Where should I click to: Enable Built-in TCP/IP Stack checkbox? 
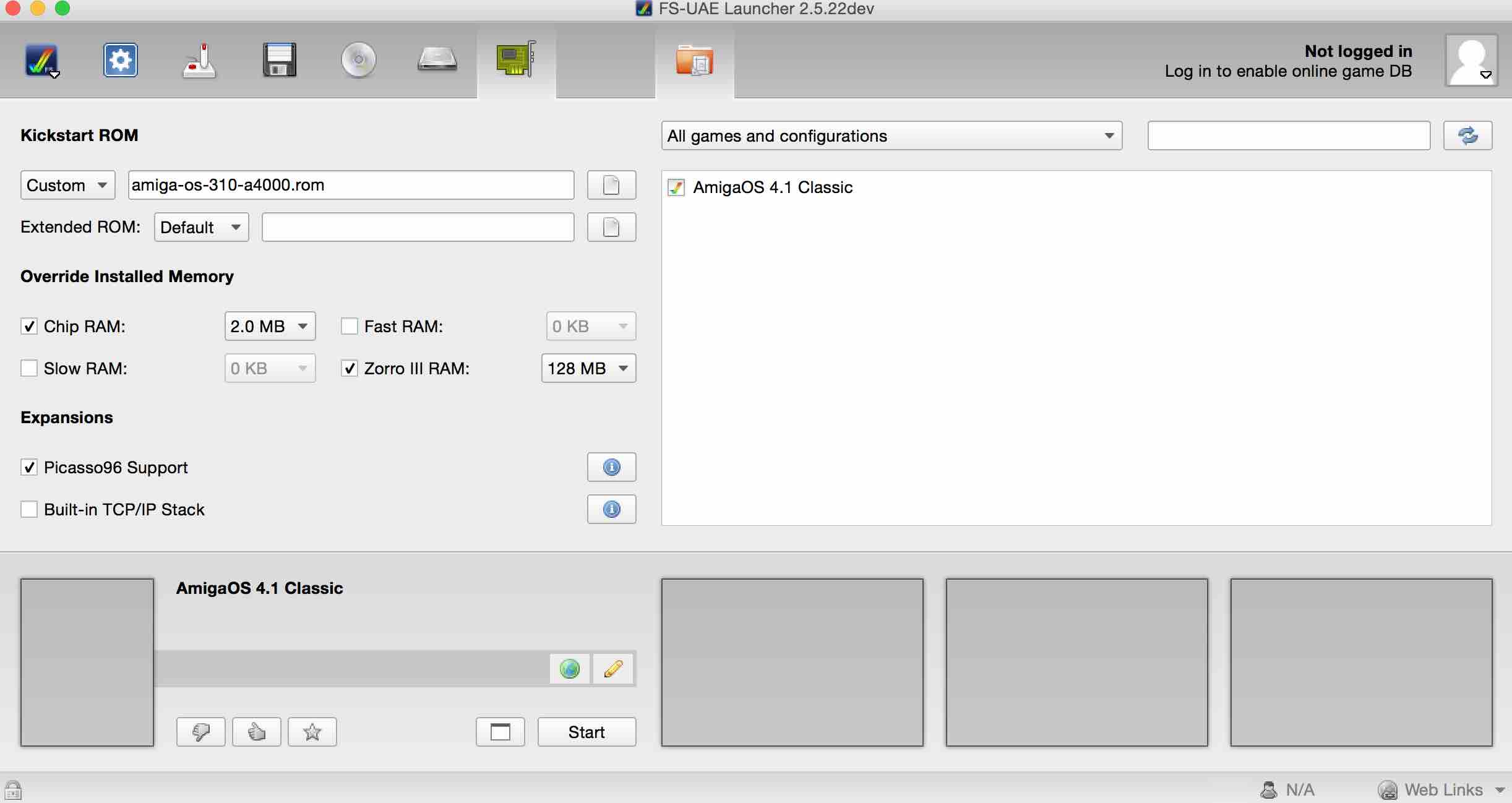click(x=29, y=509)
